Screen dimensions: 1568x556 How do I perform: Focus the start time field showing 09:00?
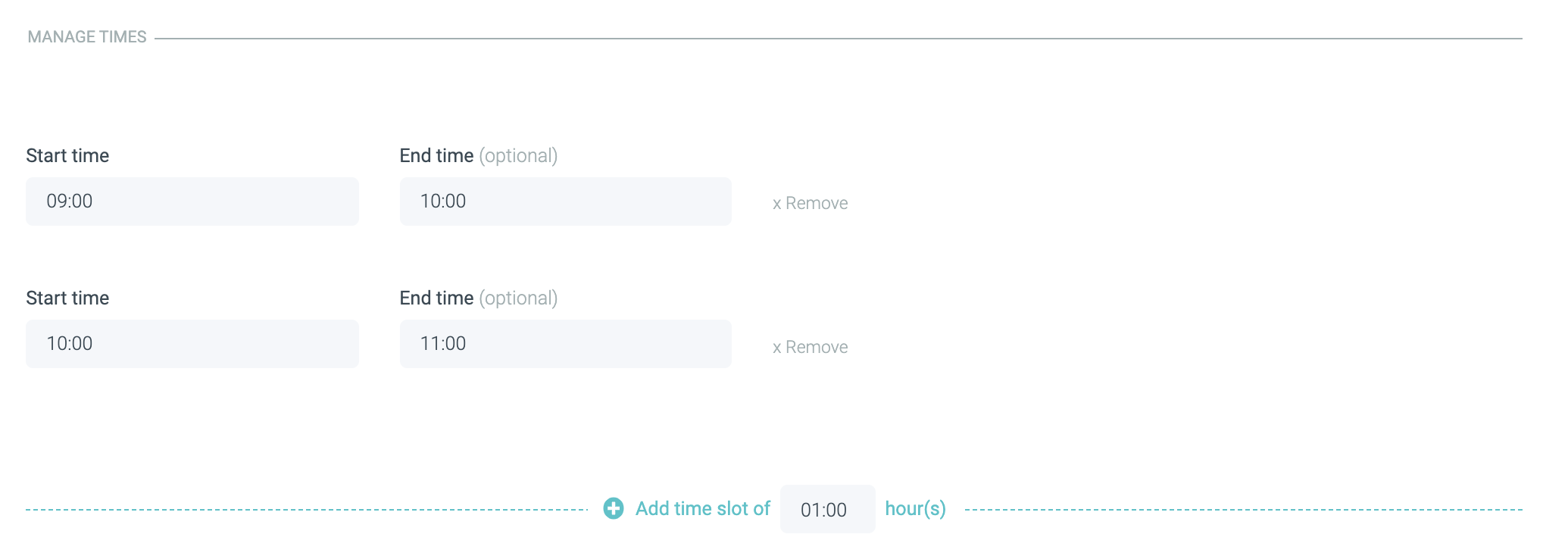pyautogui.click(x=192, y=201)
